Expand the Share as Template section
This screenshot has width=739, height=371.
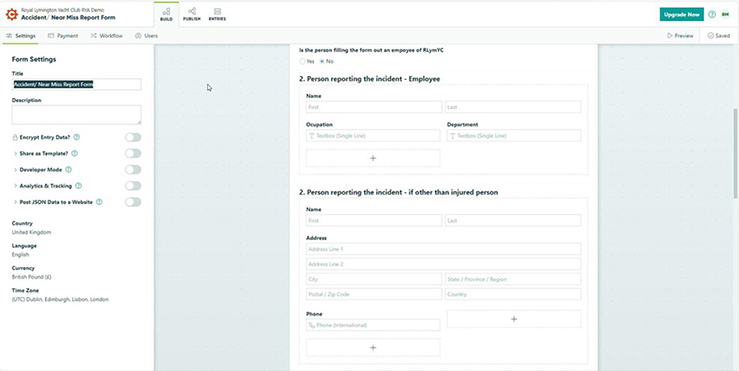[15, 154]
